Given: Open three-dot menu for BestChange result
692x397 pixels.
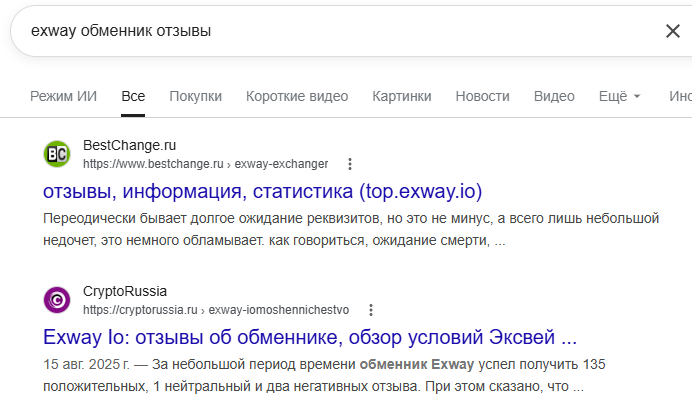Looking at the screenshot, I should point(350,164).
